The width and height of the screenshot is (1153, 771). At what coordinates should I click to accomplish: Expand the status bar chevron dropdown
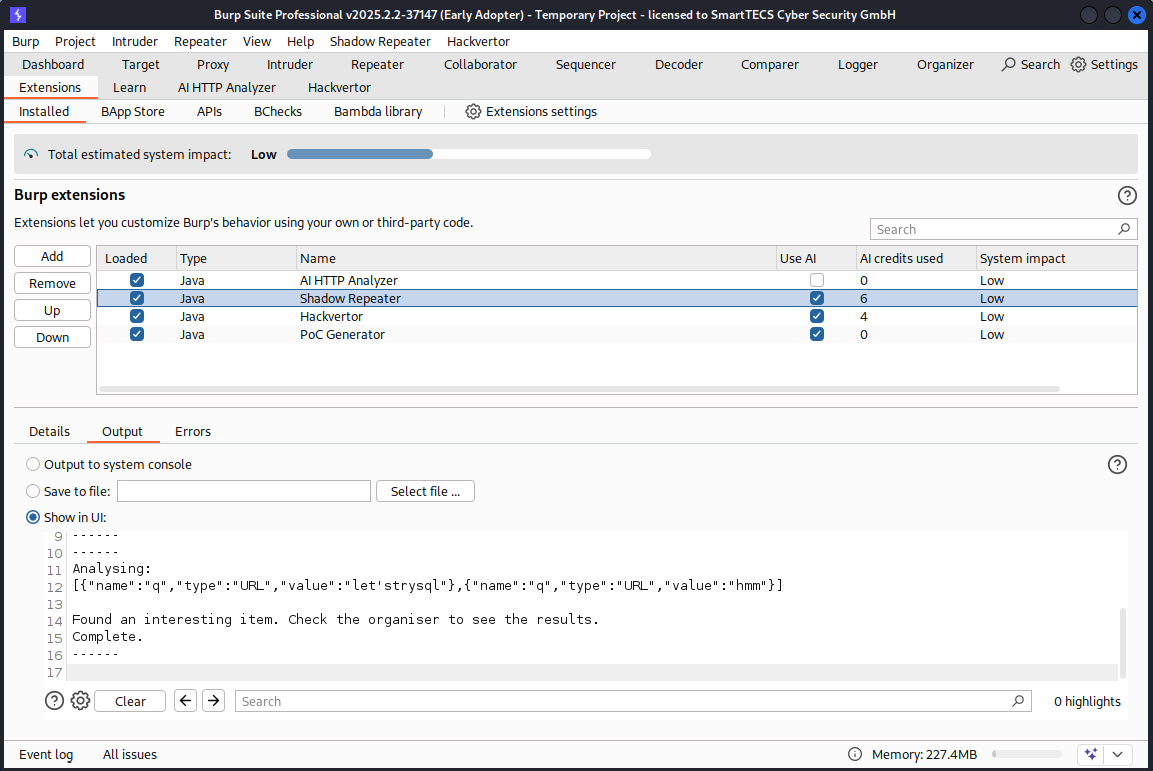click(1118, 754)
